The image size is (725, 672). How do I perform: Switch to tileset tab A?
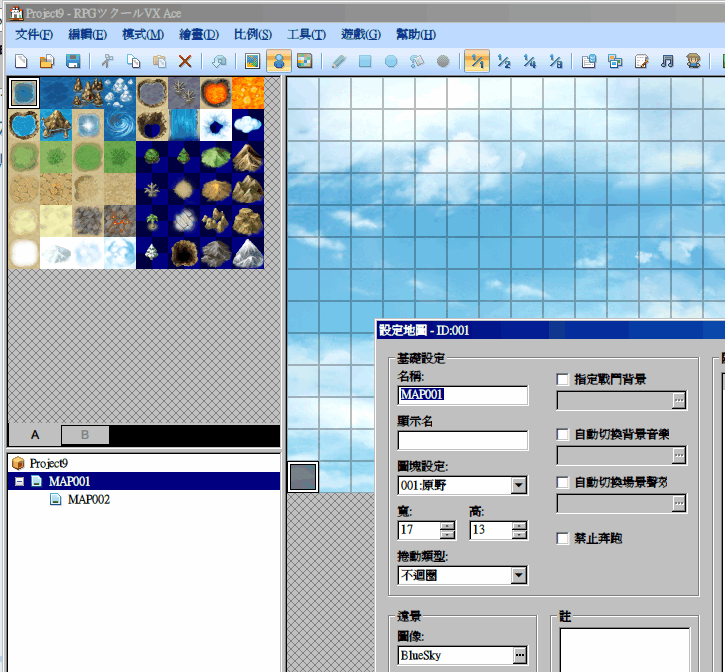pyautogui.click(x=35, y=435)
